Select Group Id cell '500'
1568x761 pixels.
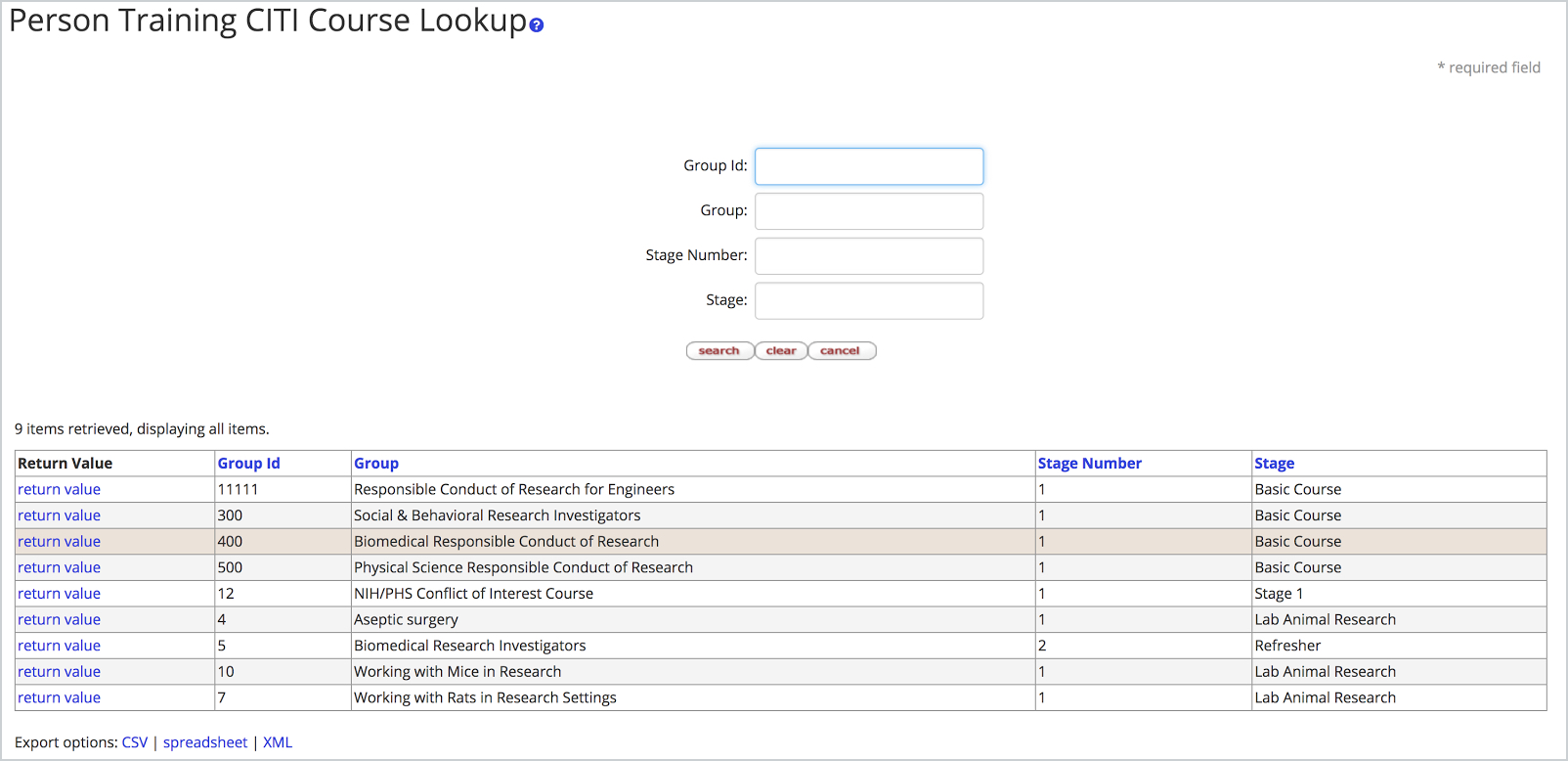click(x=283, y=567)
